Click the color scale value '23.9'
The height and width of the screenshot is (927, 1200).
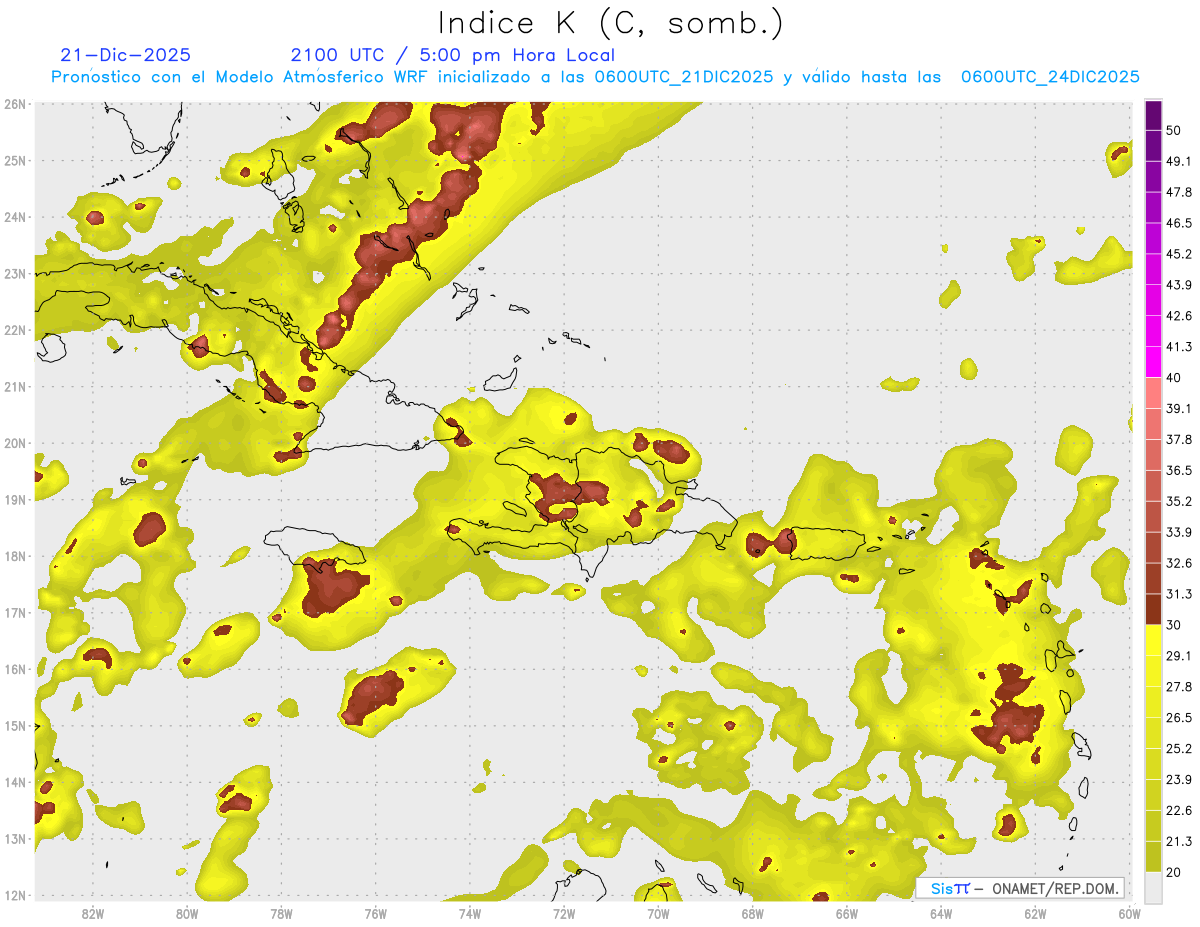coord(1178,780)
